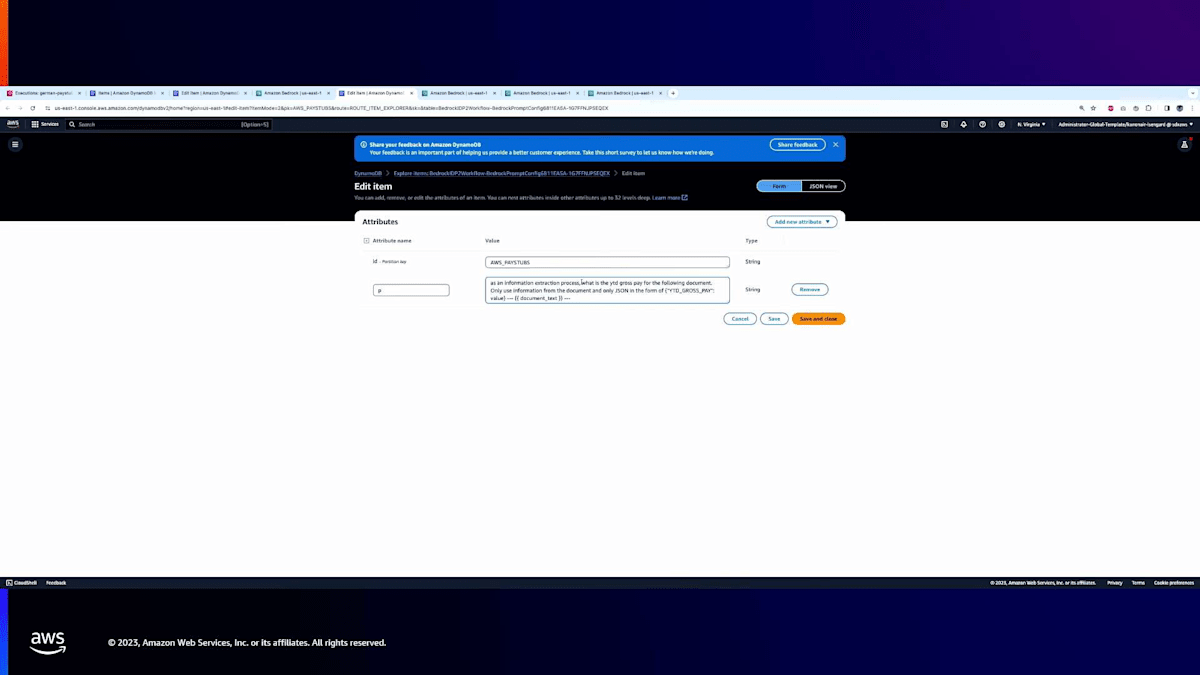Click the browser address bar URL
Image resolution: width=1200 pixels, height=675 pixels.
point(330,108)
